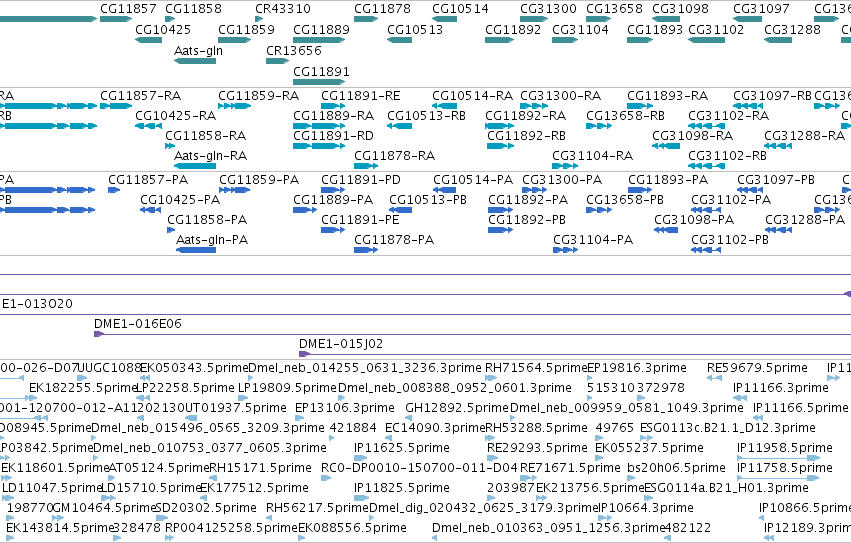Click the CG11891 gene bar glyph
The height and width of the screenshot is (543, 851).
click(319, 82)
